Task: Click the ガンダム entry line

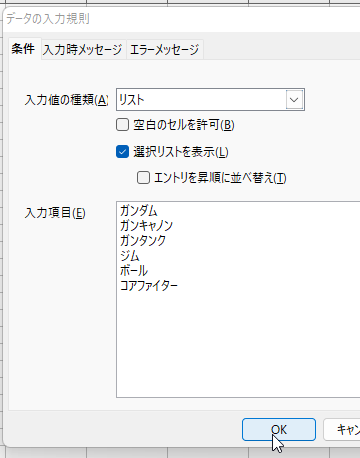Action: pos(139,211)
